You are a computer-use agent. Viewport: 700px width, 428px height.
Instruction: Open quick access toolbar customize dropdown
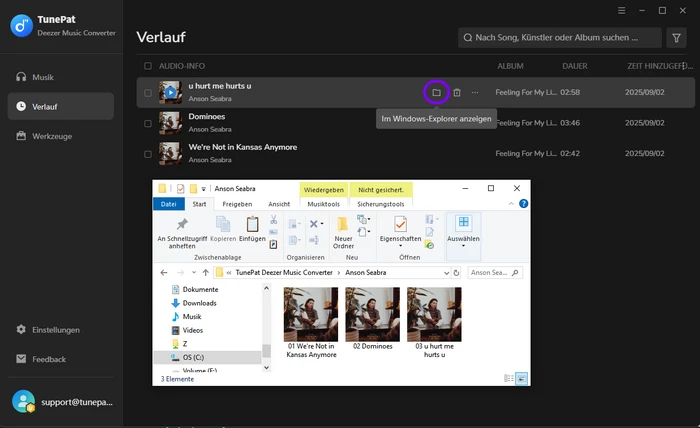[203, 189]
